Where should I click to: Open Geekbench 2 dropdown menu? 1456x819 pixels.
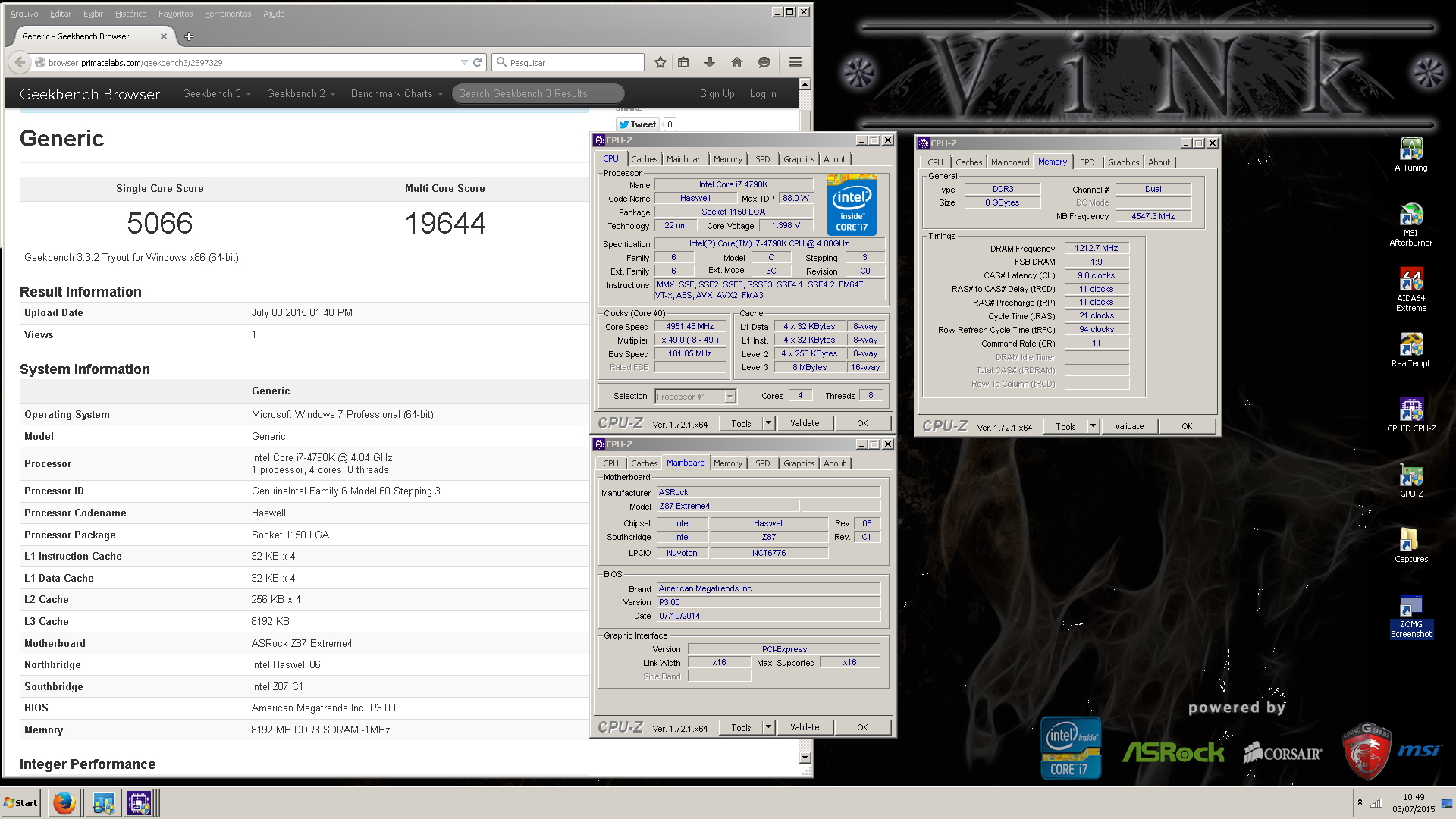(301, 93)
